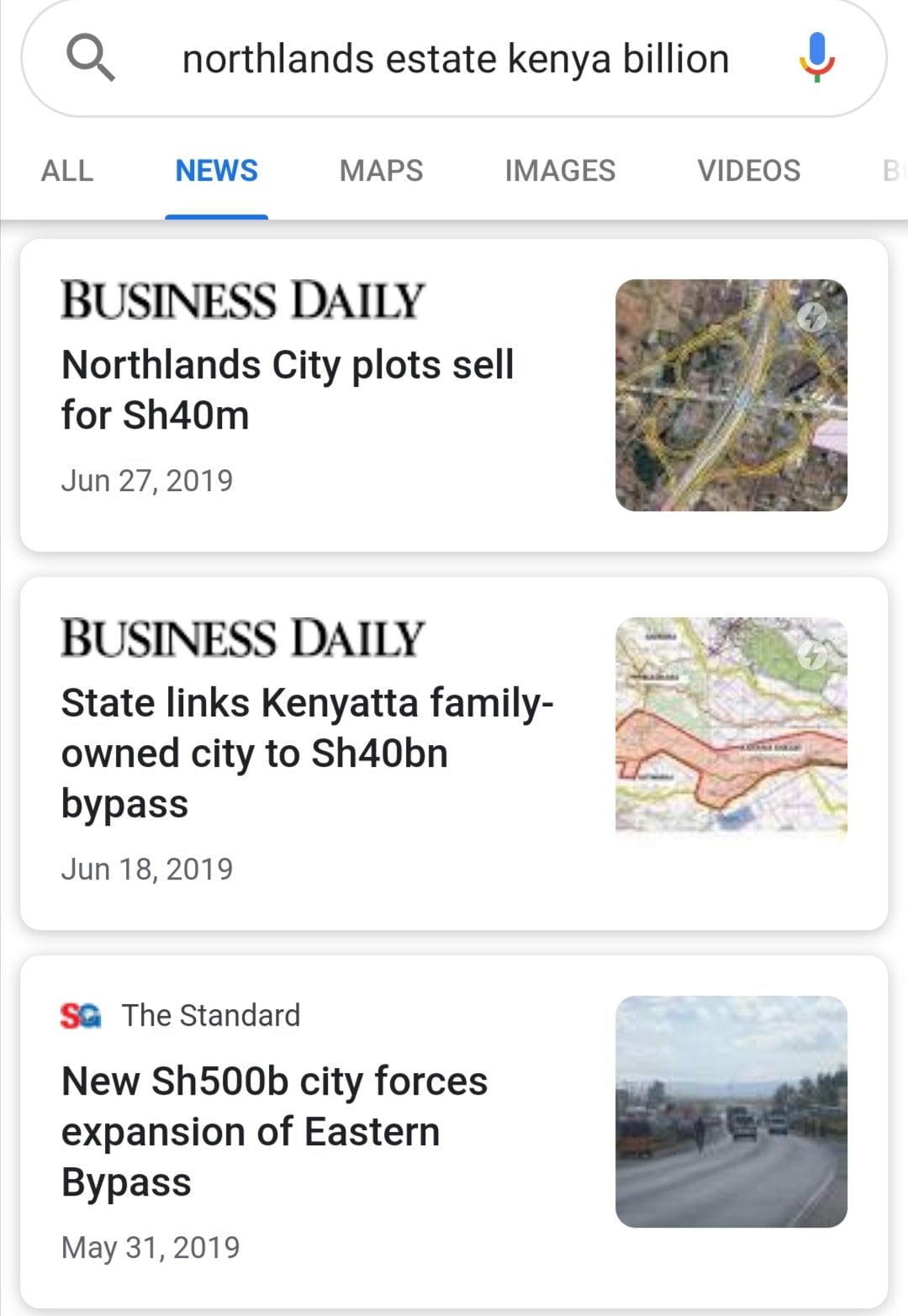Switch to the VIDEOS tab
Viewport: 908px width, 1316px height.
[748, 171]
